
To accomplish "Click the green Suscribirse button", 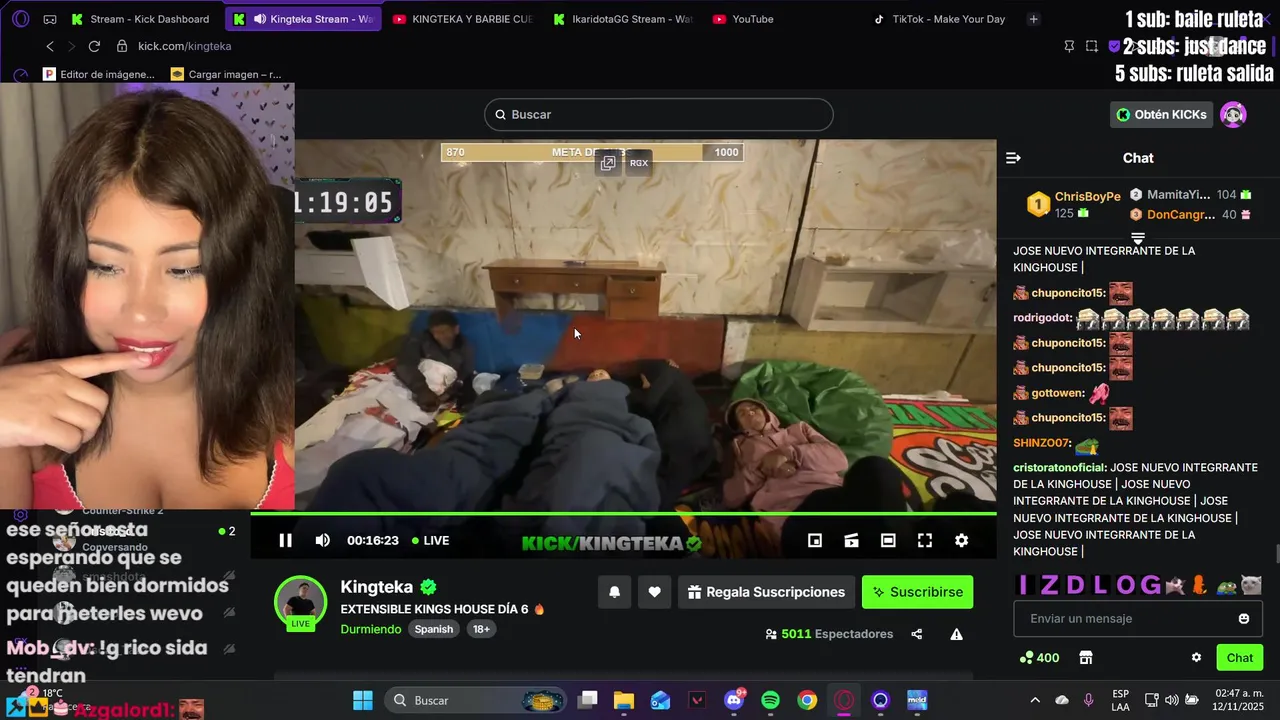I will (917, 592).
